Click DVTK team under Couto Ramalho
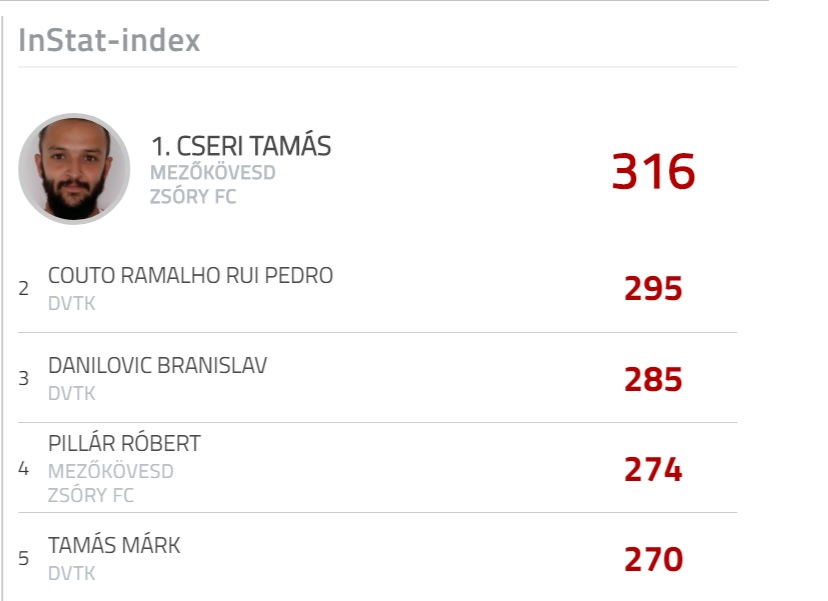 click(x=72, y=304)
